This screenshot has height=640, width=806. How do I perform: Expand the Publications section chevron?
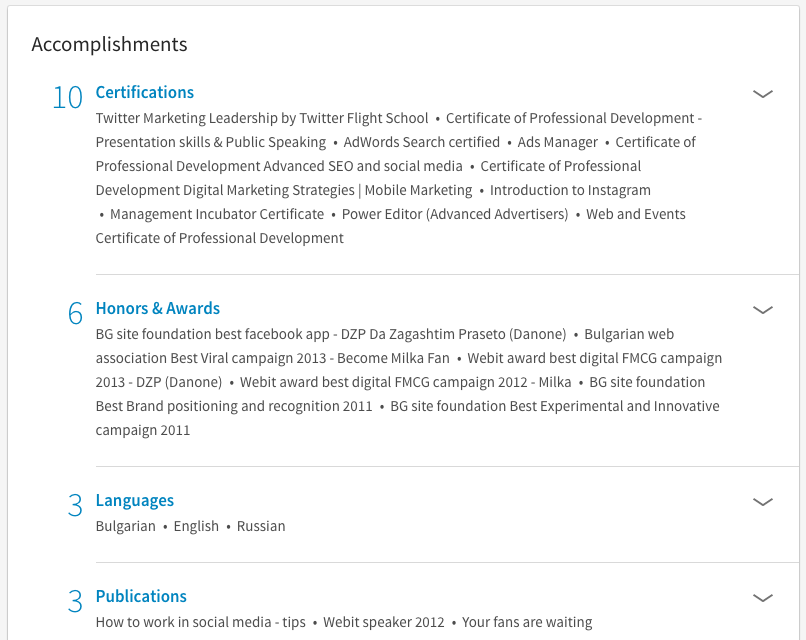(x=762, y=598)
